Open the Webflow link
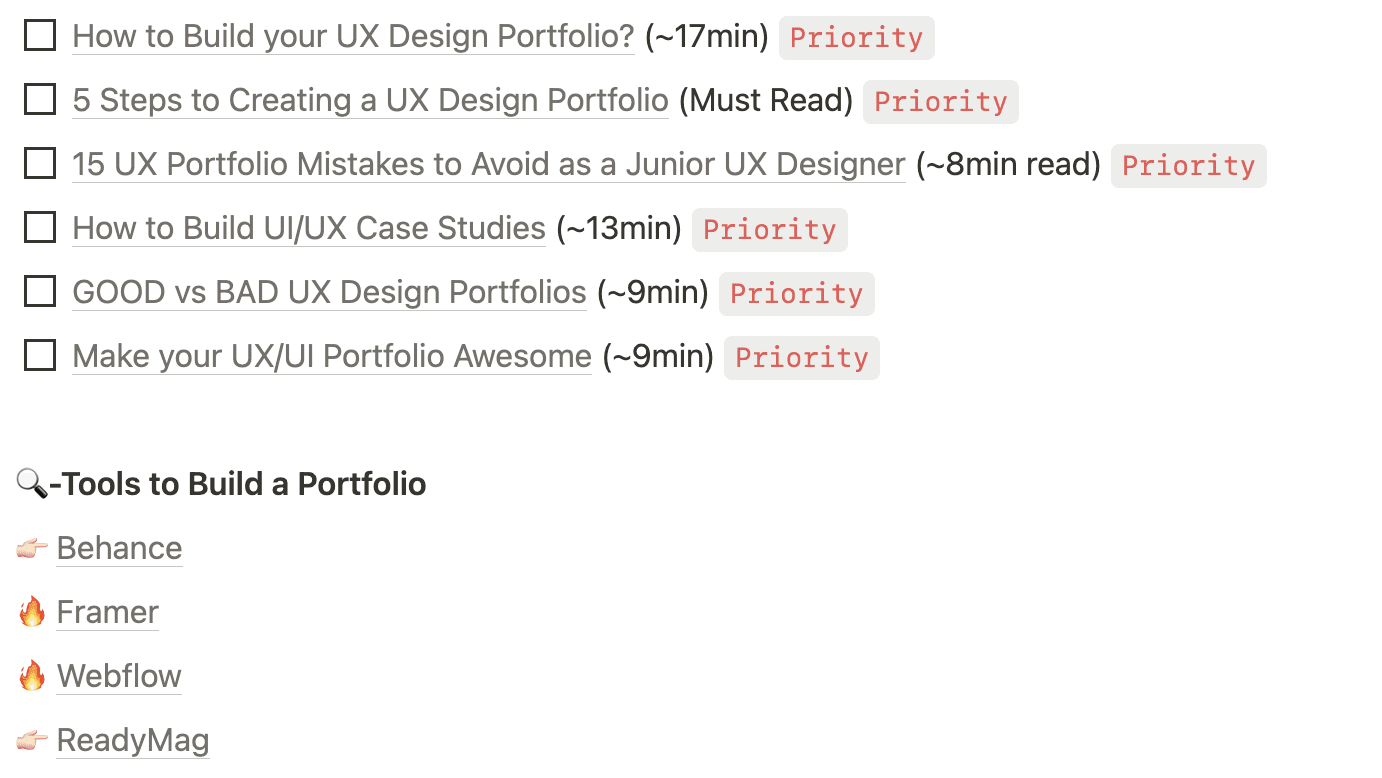The height and width of the screenshot is (778, 1382). [119, 675]
